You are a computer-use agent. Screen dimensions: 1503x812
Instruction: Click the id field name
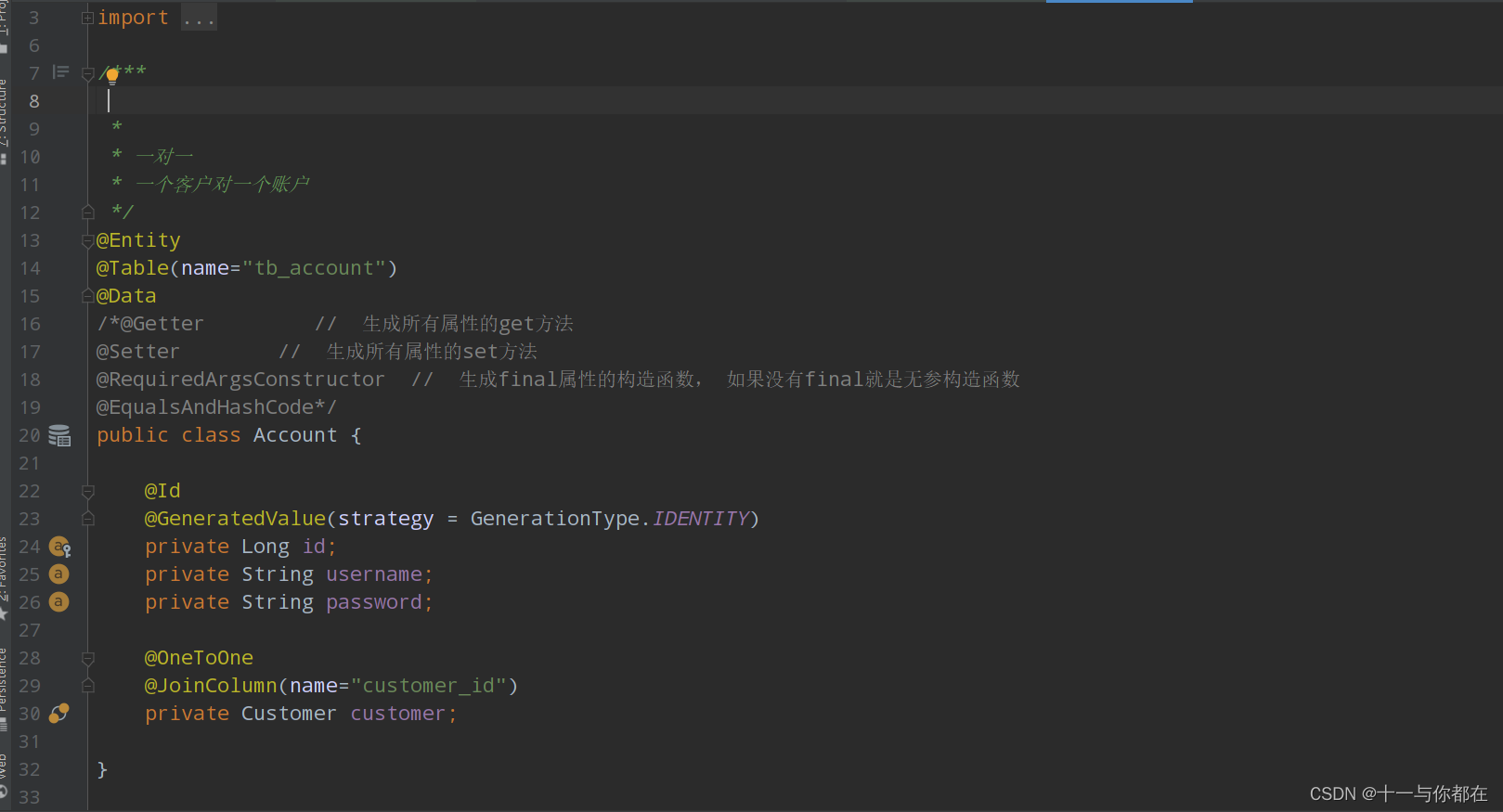click(315, 547)
